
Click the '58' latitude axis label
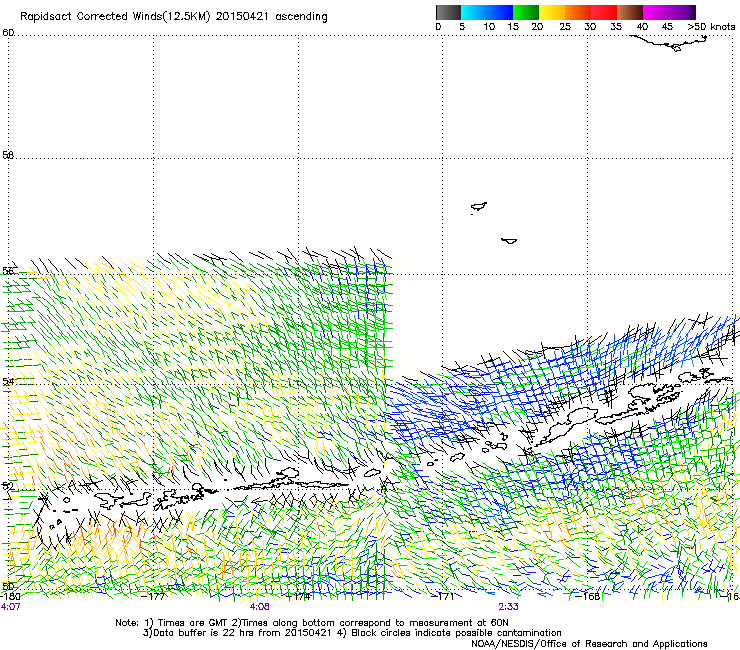[8, 155]
